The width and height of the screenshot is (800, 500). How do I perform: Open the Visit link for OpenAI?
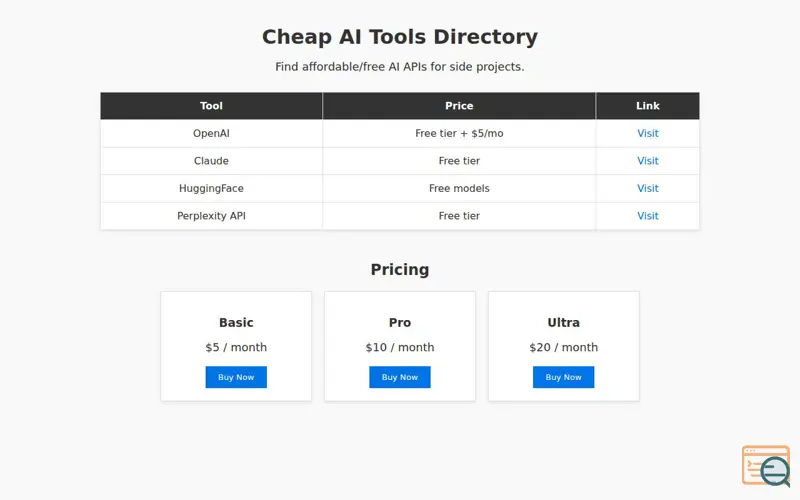pos(647,133)
